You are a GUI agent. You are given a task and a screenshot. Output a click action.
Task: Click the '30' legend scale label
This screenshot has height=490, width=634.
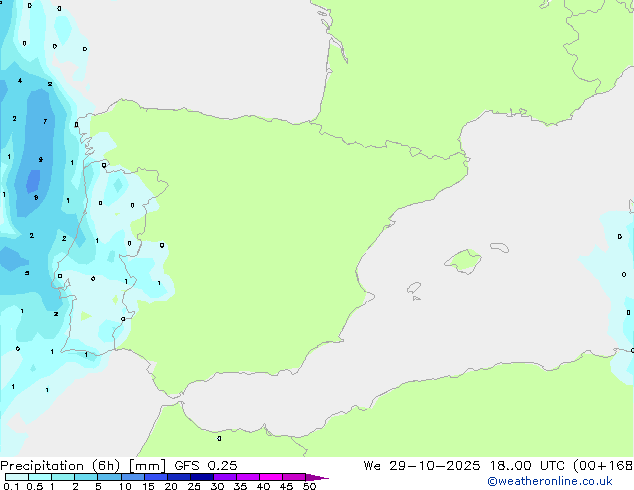click(x=217, y=486)
